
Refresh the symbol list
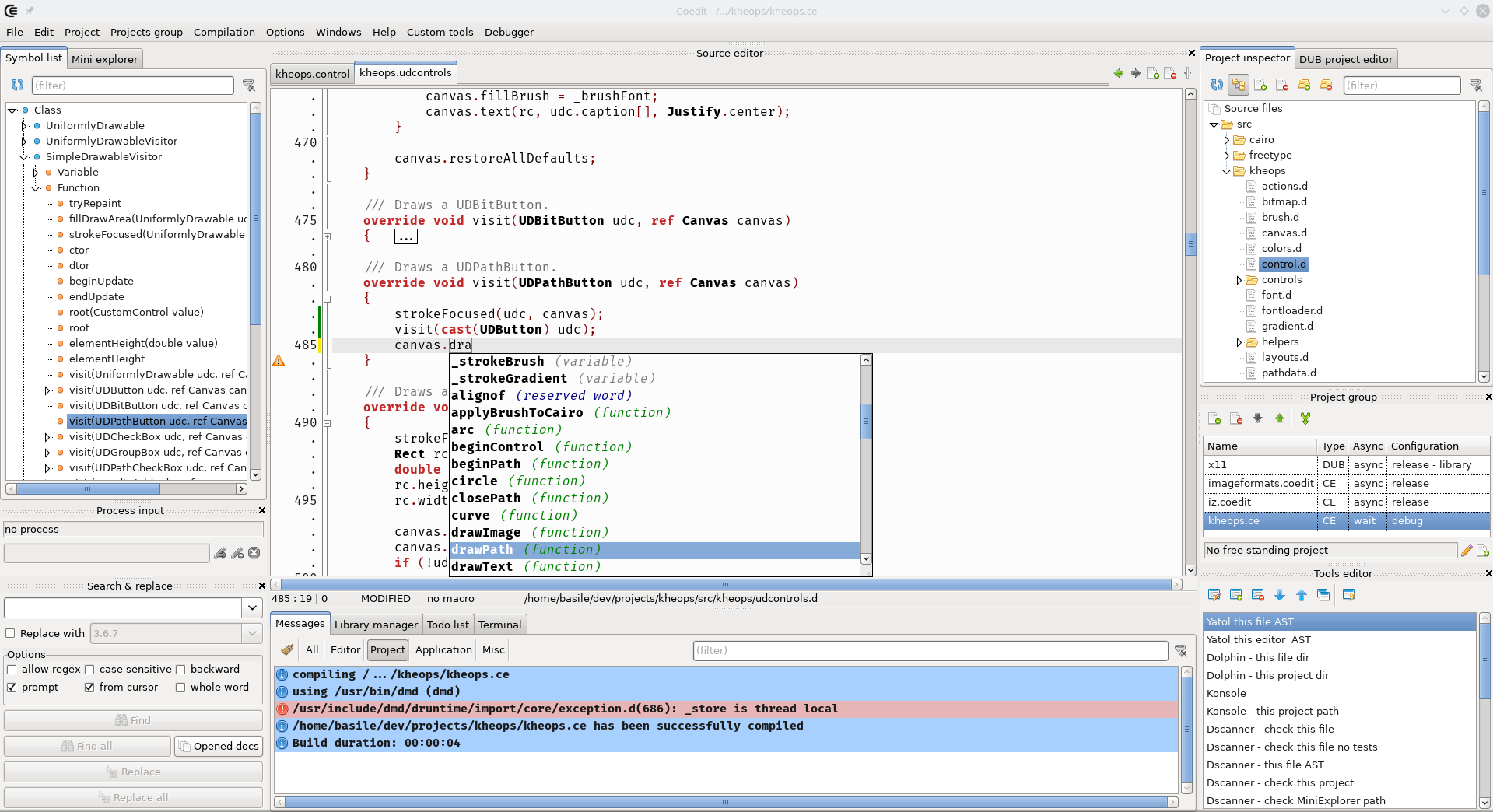pyautogui.click(x=17, y=85)
